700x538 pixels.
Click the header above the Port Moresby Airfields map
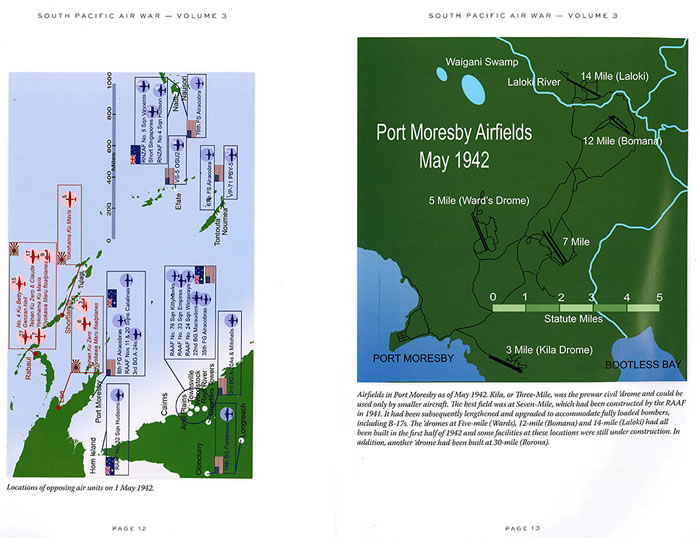coord(523,16)
